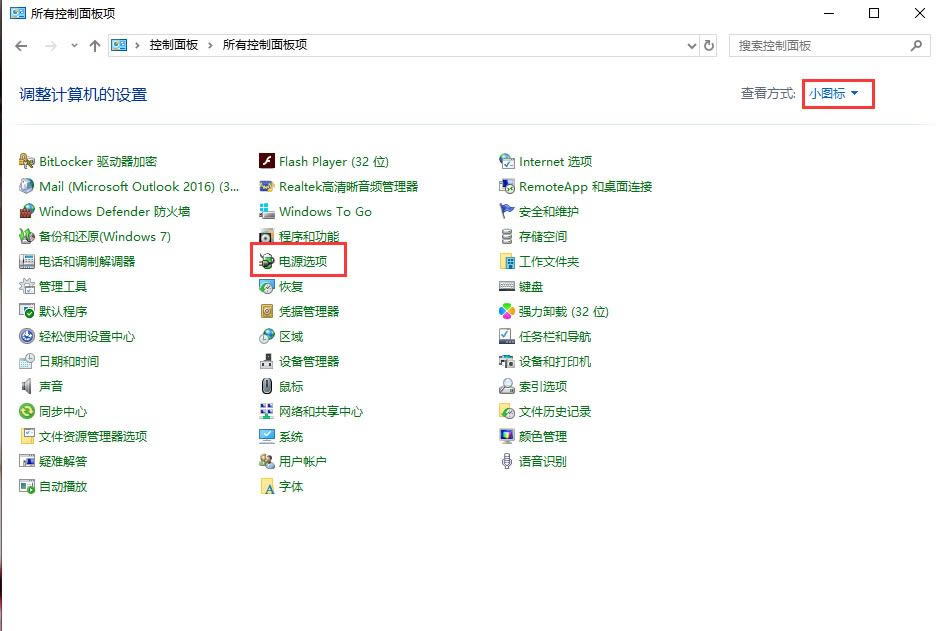Image resolution: width=943 pixels, height=631 pixels.
Task: Click the 字体 fonts icon
Action: (x=266, y=487)
